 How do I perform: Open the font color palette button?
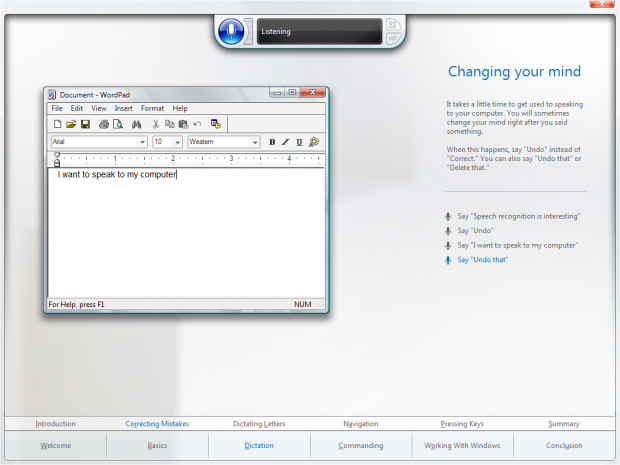click(313, 142)
